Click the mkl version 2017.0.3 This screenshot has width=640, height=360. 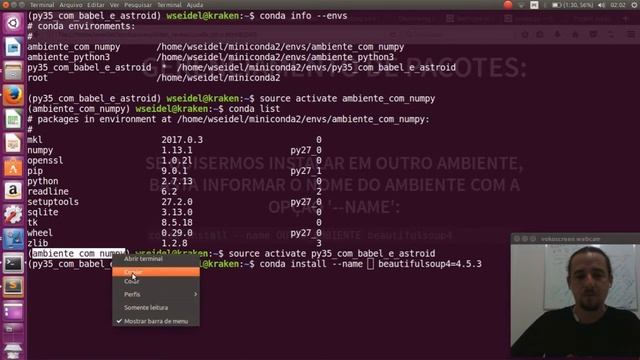point(182,140)
